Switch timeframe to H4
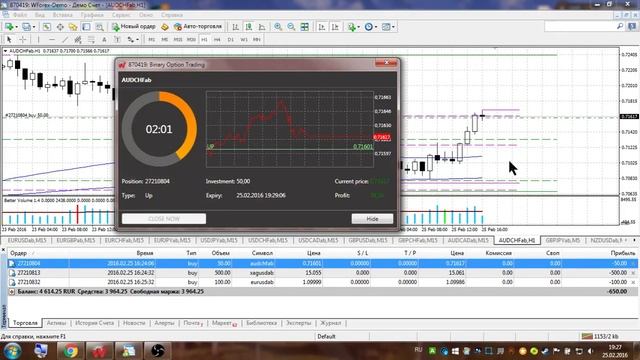The height and width of the screenshot is (360, 640). (x=217, y=40)
